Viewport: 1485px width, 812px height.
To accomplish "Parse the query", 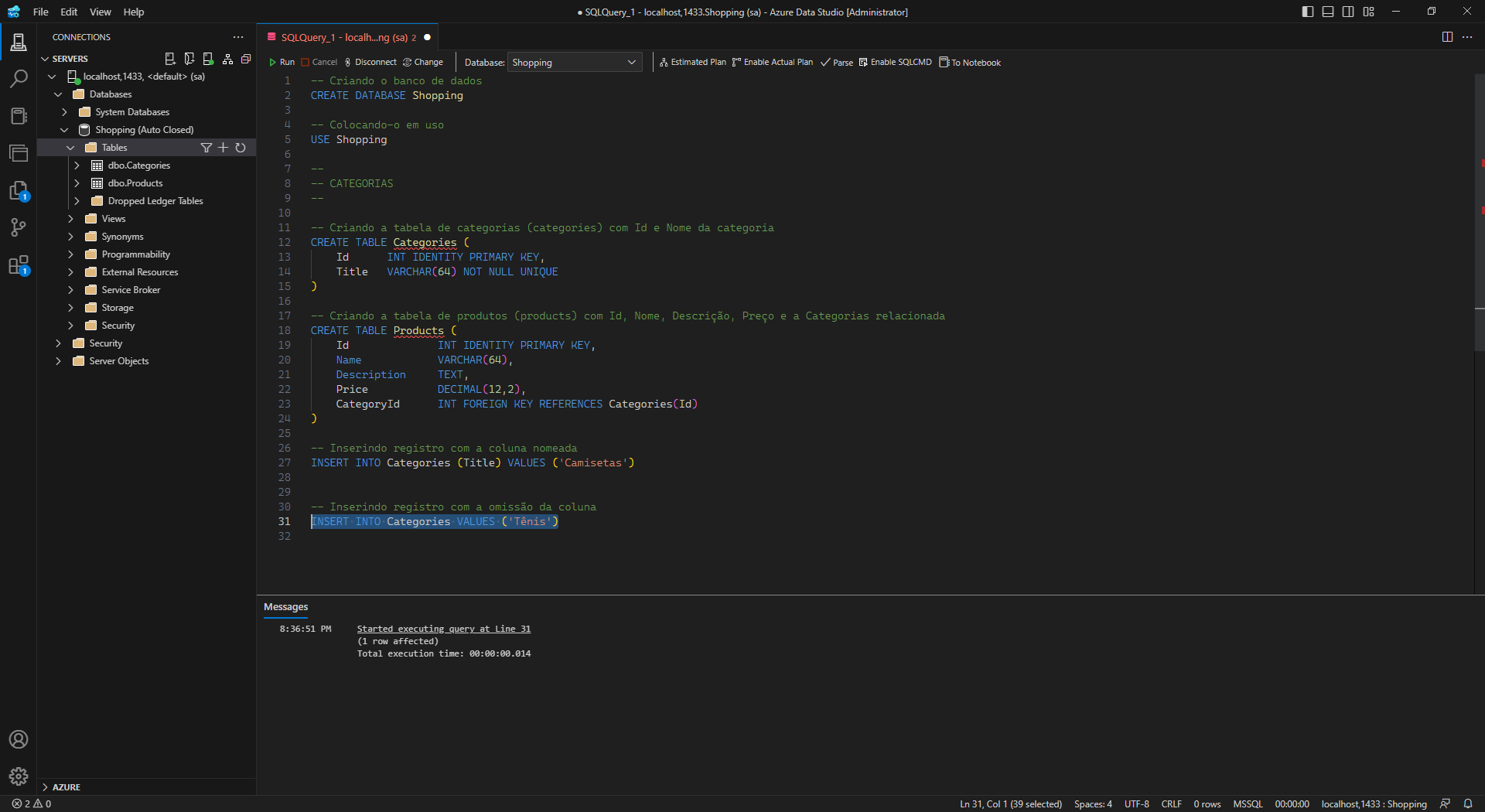I will 837,63.
